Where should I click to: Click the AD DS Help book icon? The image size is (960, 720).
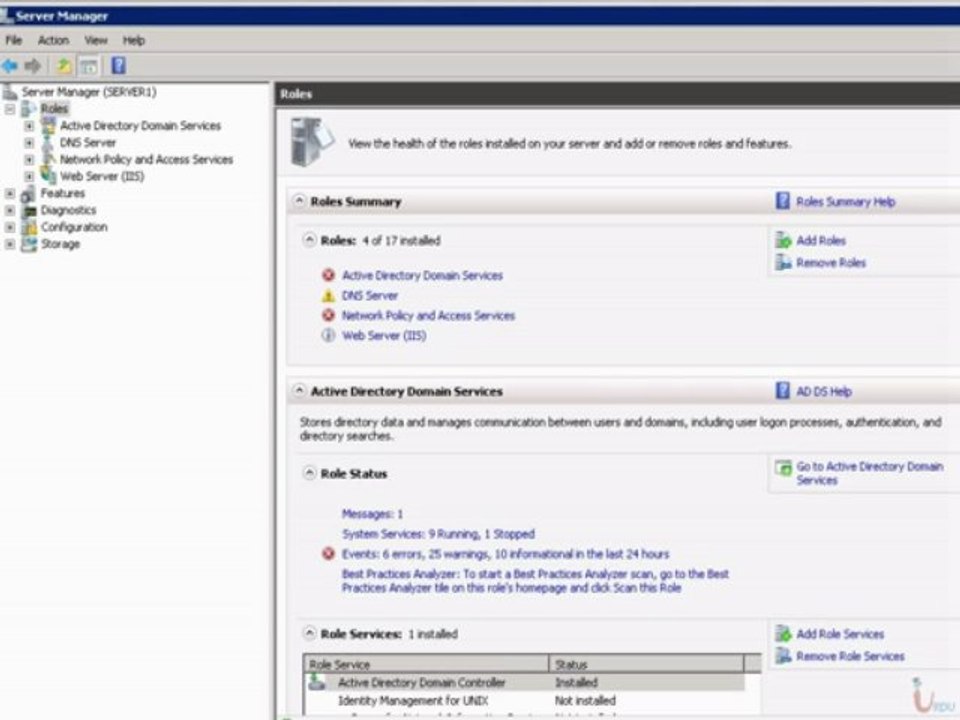point(782,391)
